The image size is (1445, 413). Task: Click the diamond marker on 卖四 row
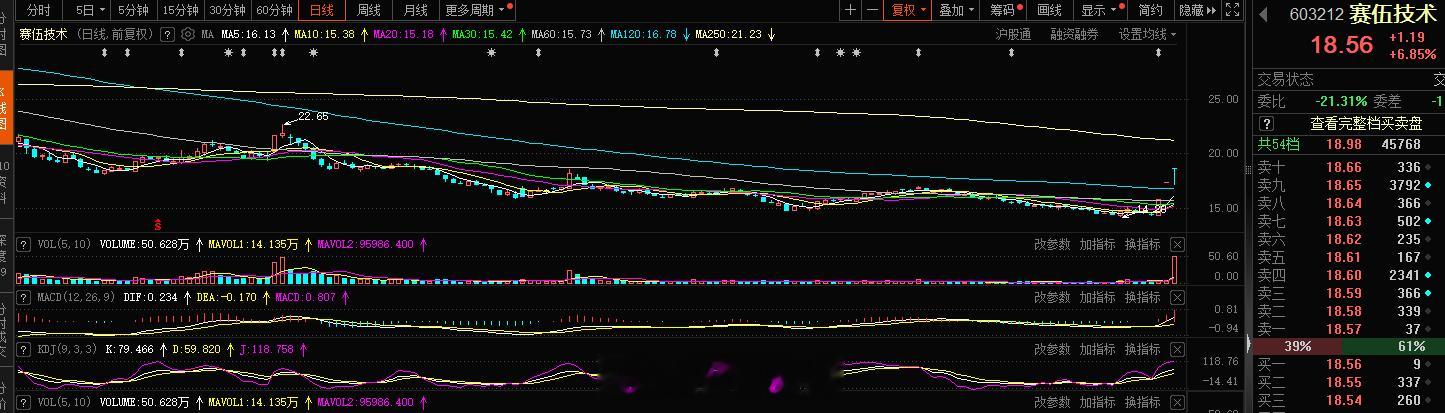1428,275
